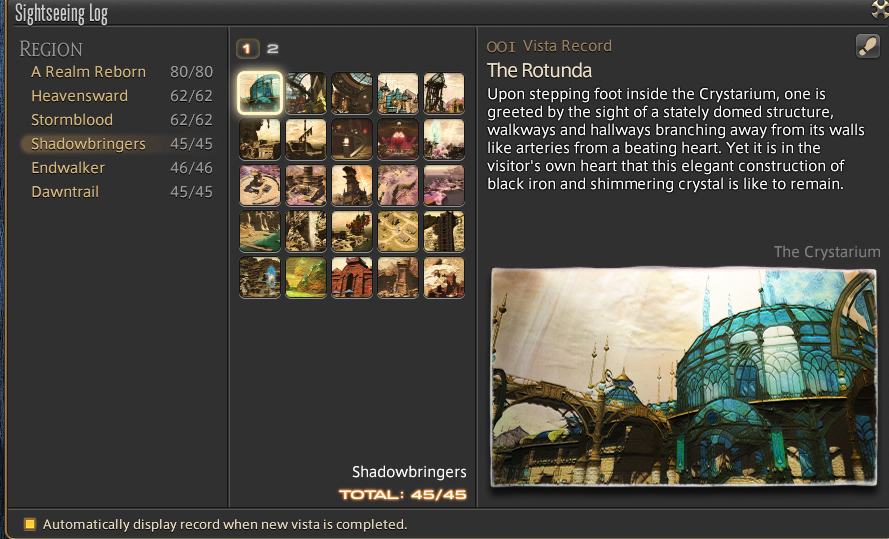Click the "001 Vista Record" heading
Screen dimensions: 889x539
pyautogui.click(x=549, y=46)
